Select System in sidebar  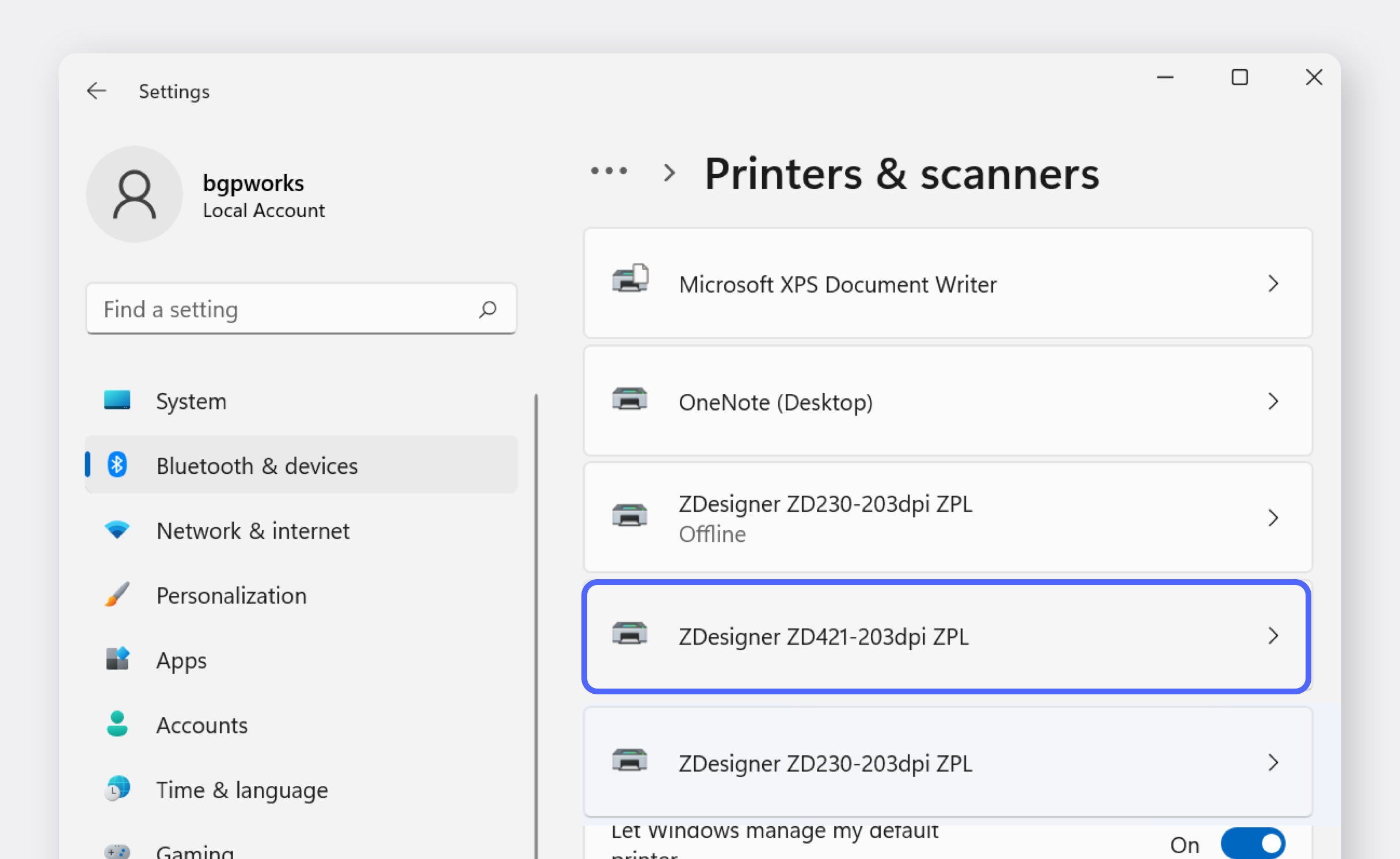pos(191,401)
